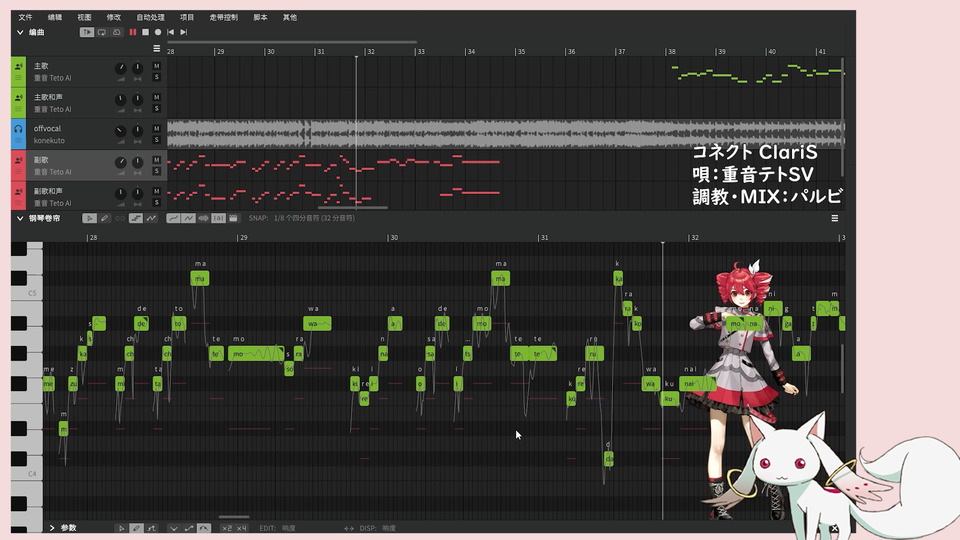Click the singer icon of the 主歌 track
This screenshot has height=540, width=960.
coord(18,66)
